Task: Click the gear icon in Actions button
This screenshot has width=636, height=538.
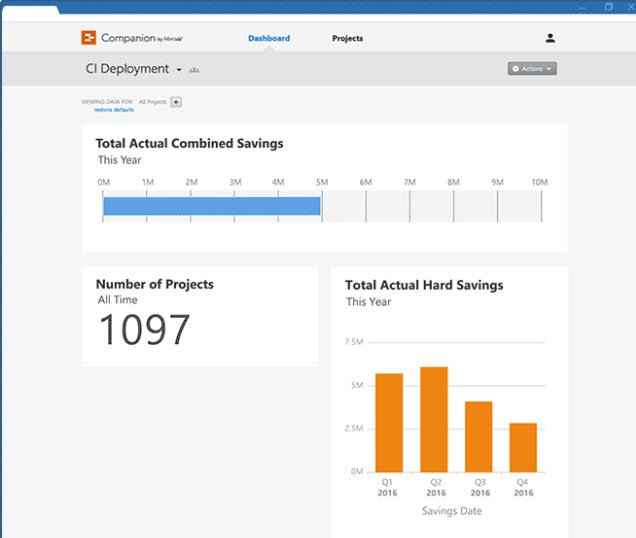Action: pos(516,69)
